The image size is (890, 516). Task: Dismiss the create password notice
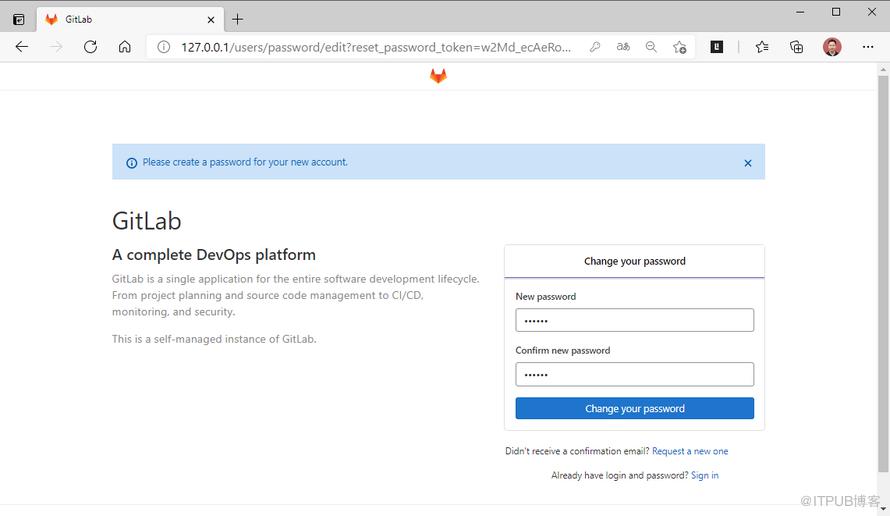click(x=748, y=163)
